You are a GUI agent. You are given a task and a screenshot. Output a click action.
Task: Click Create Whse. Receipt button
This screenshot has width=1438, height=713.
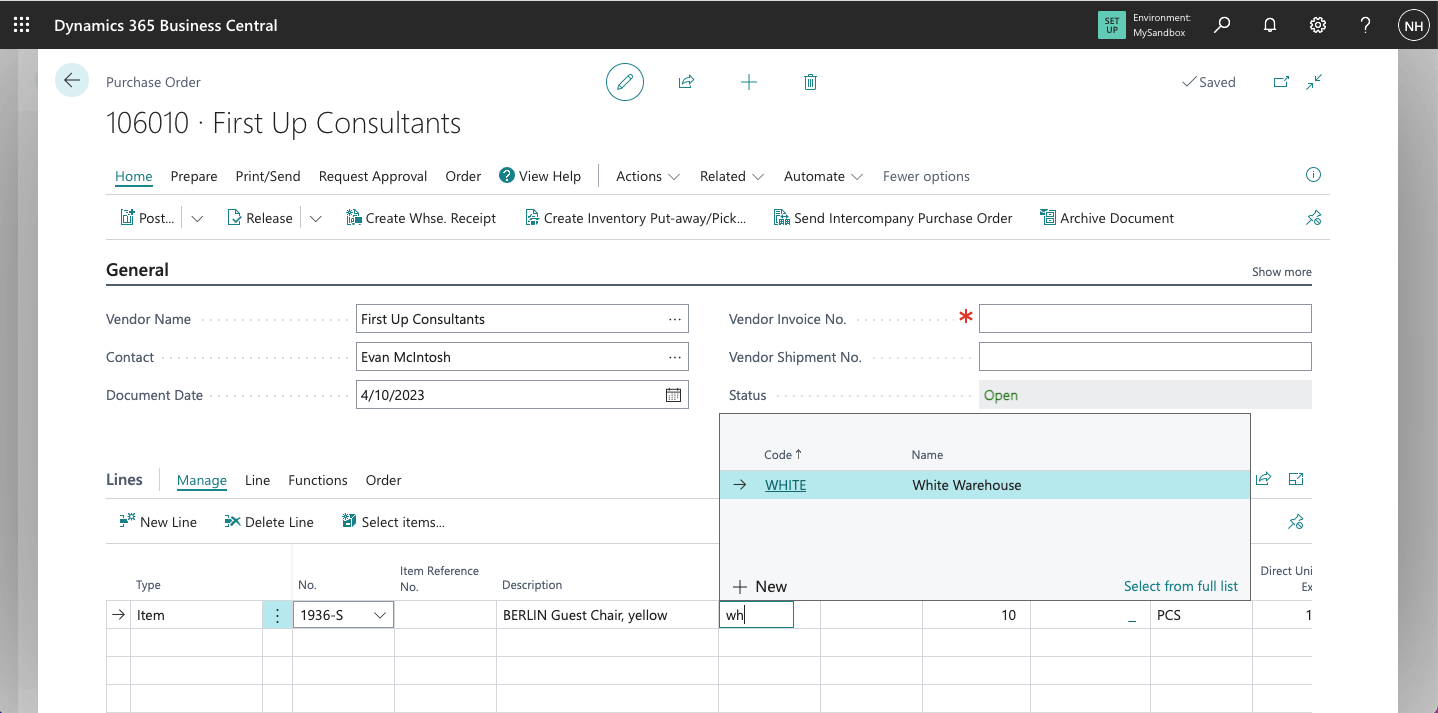click(x=421, y=218)
